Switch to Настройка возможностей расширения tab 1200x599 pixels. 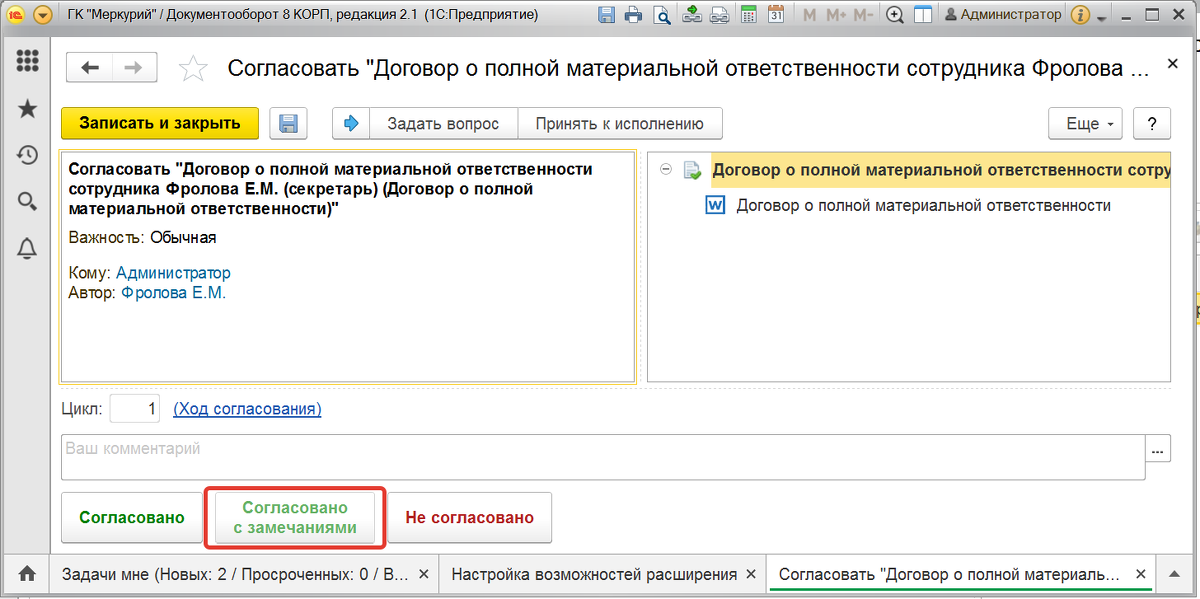coord(594,575)
